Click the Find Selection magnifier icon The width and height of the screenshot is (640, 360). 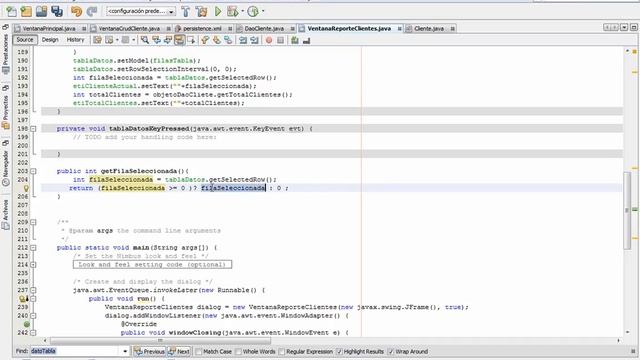[x=144, y=40]
